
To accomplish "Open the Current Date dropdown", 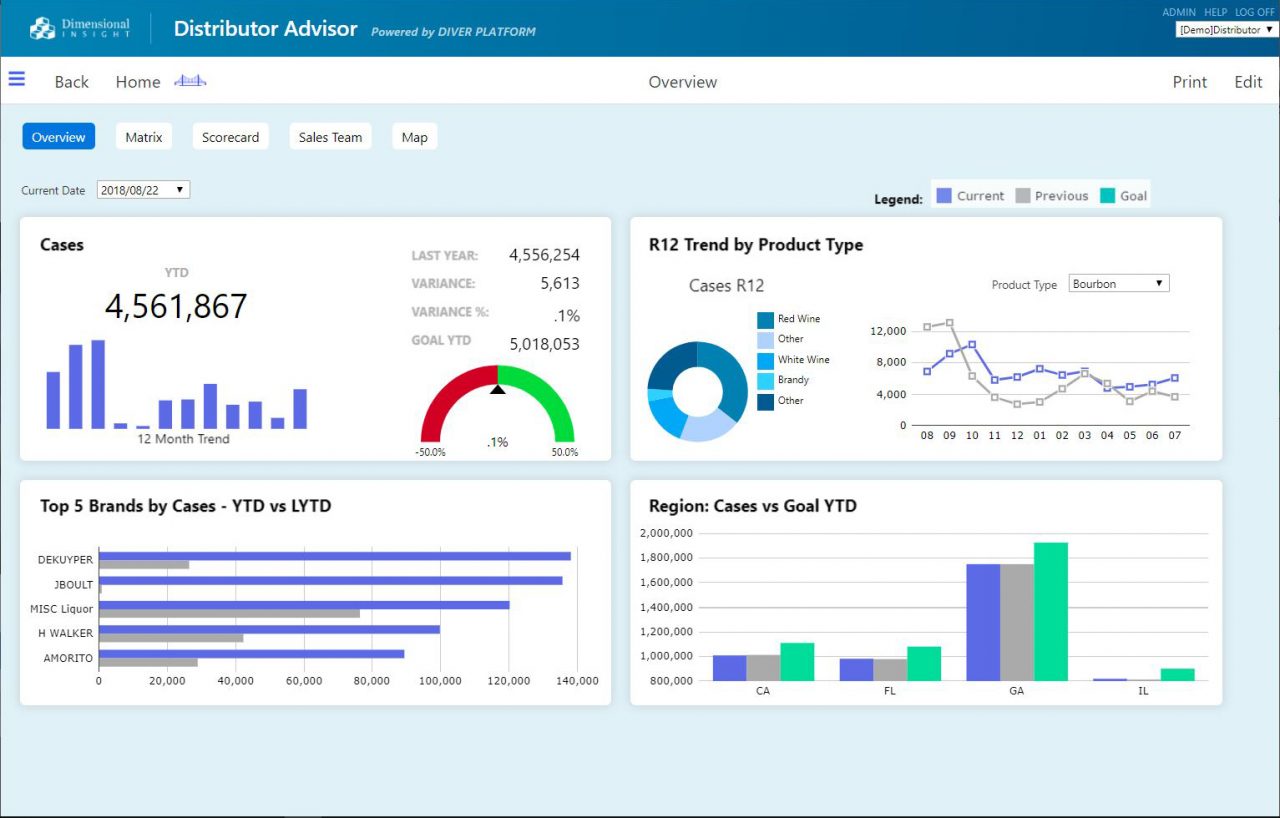I will (143, 190).
